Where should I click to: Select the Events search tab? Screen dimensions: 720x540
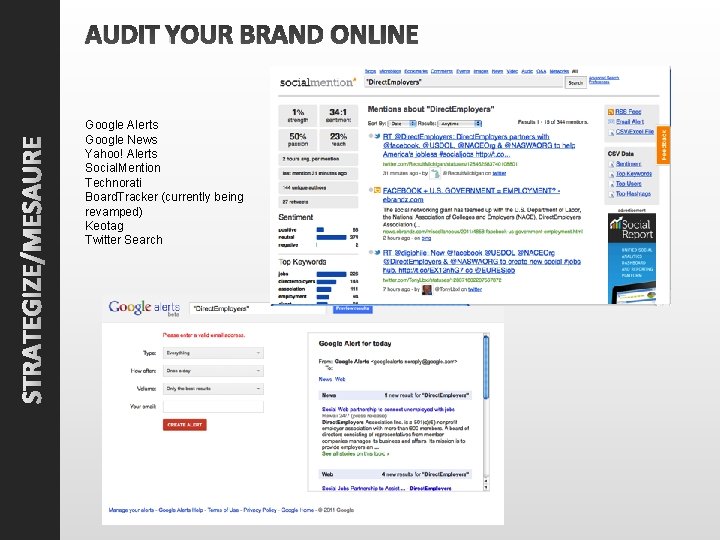[463, 71]
